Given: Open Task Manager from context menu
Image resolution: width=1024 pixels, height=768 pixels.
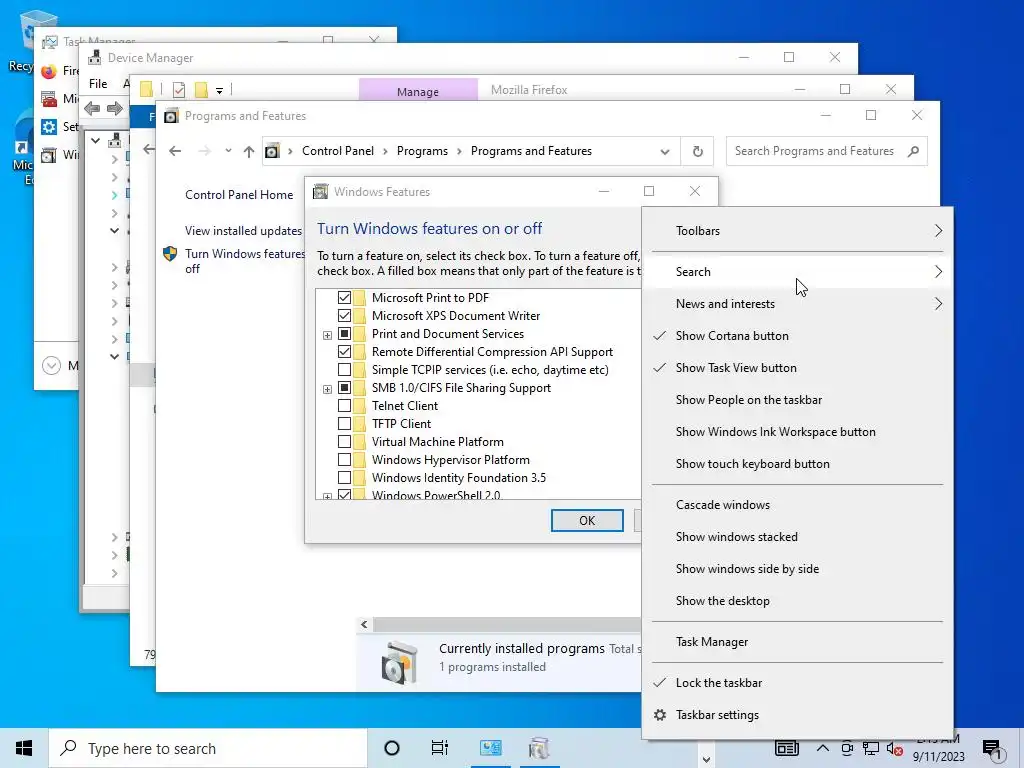Looking at the screenshot, I should (797, 642).
